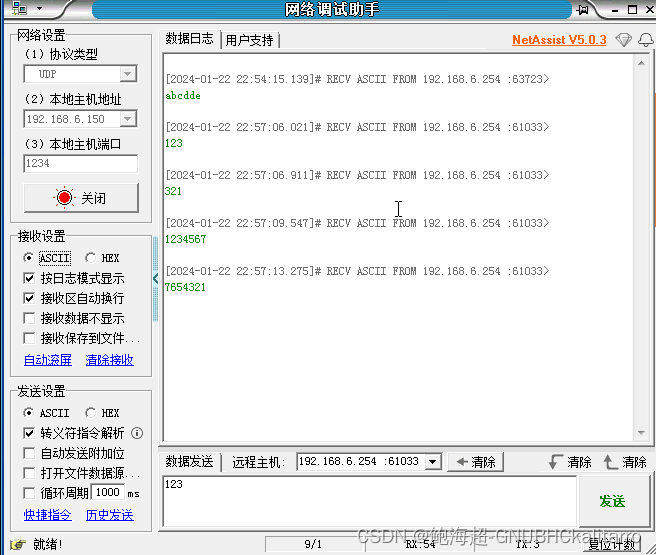
Task: Click the left-arrow 清除 button
Action: 476,462
